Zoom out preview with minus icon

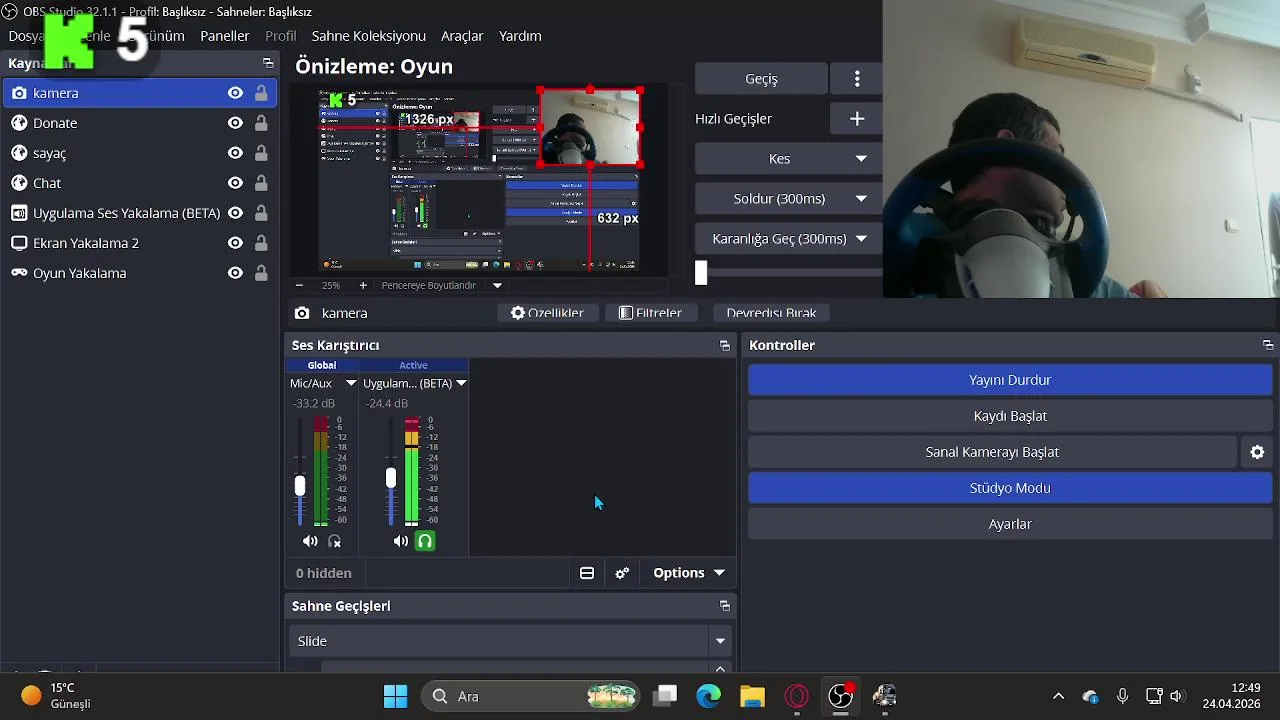pos(299,286)
